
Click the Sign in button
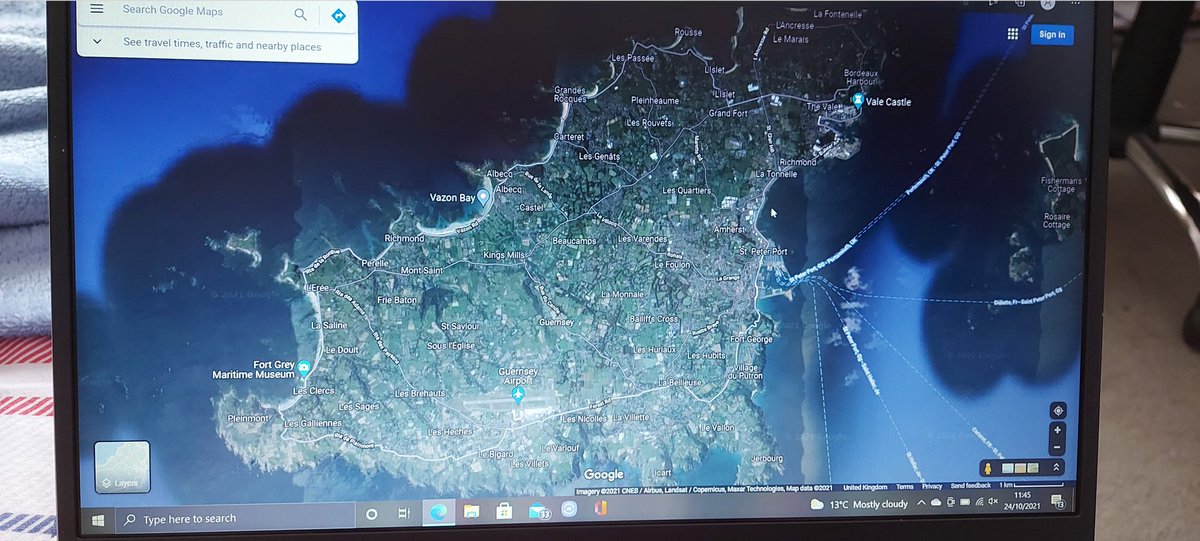pos(1052,34)
